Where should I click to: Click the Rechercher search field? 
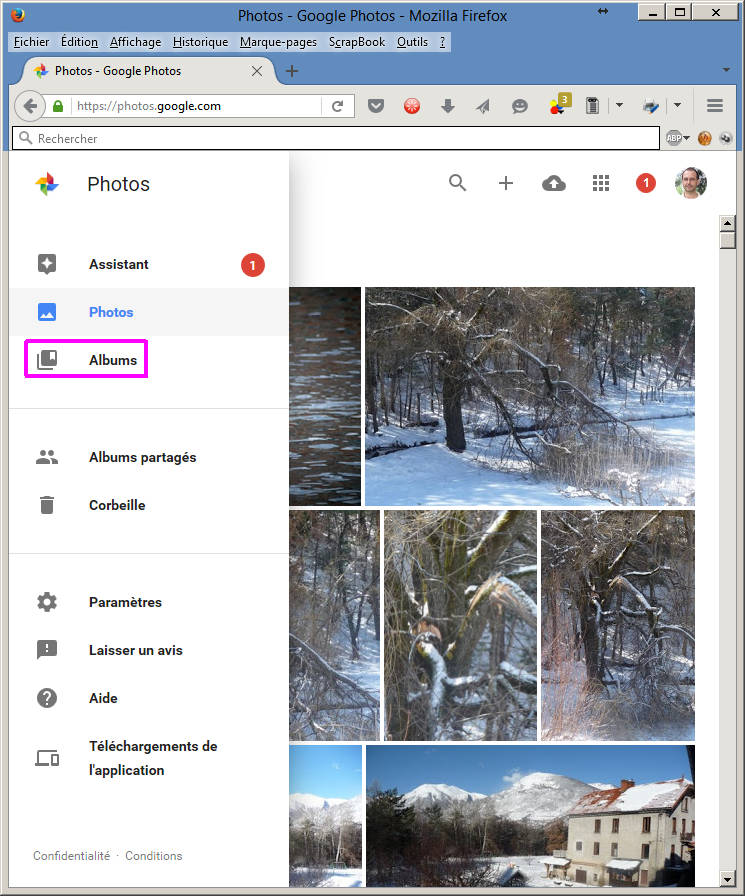(x=336, y=138)
